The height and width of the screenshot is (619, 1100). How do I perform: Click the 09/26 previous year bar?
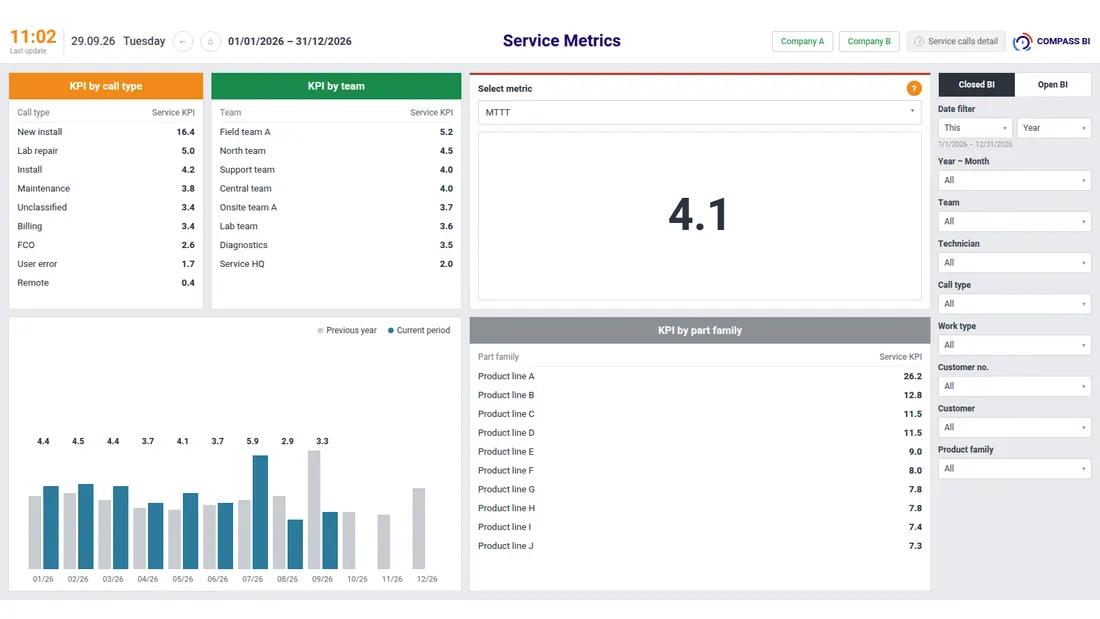(x=314, y=510)
